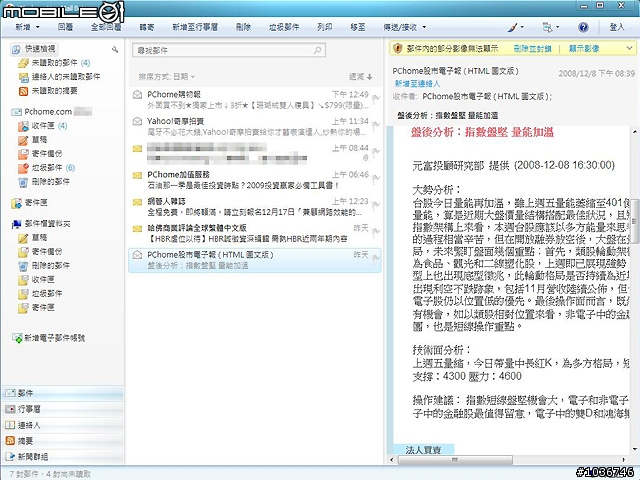Click 移至 in the toolbar

click(358, 27)
